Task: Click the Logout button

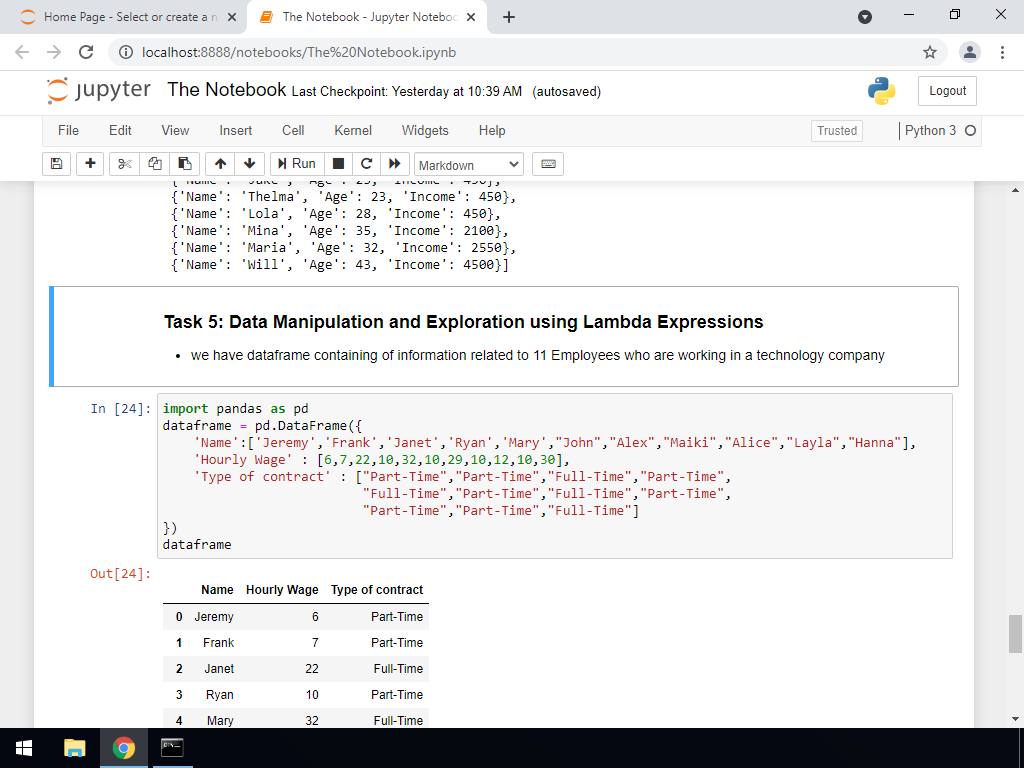Action: (947, 91)
